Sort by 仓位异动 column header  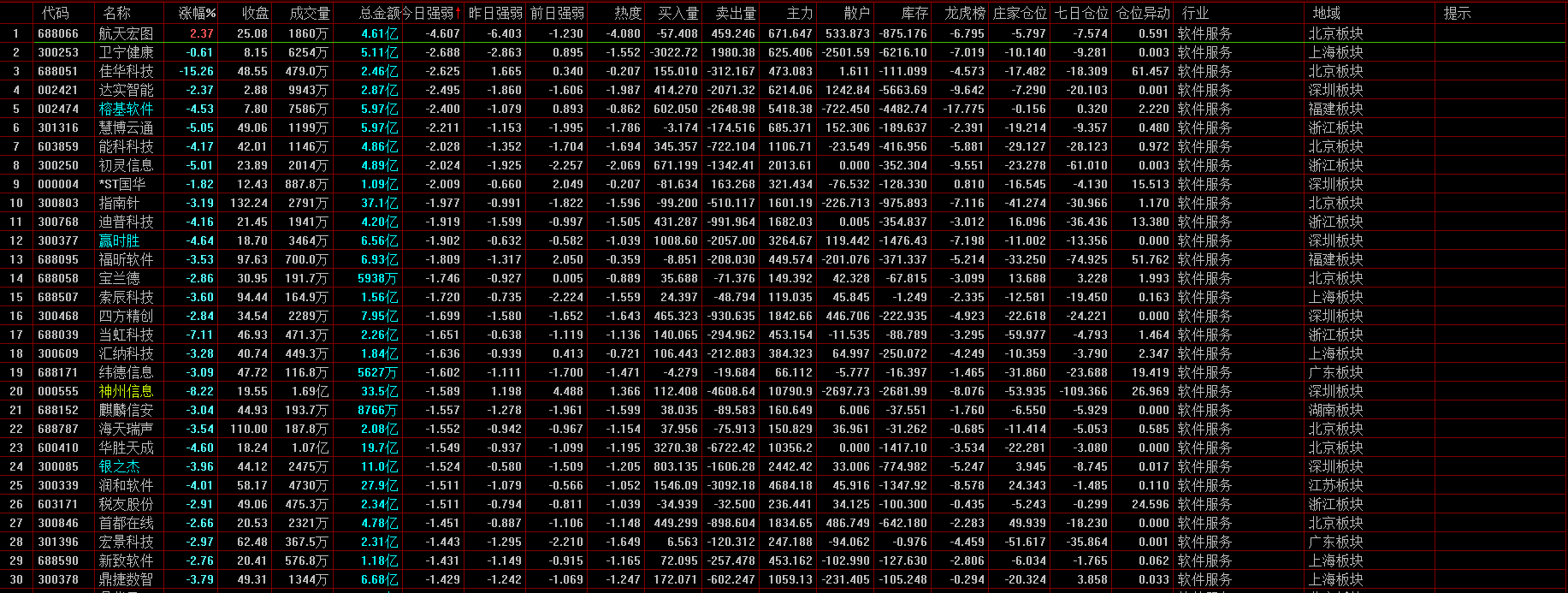[1143, 13]
